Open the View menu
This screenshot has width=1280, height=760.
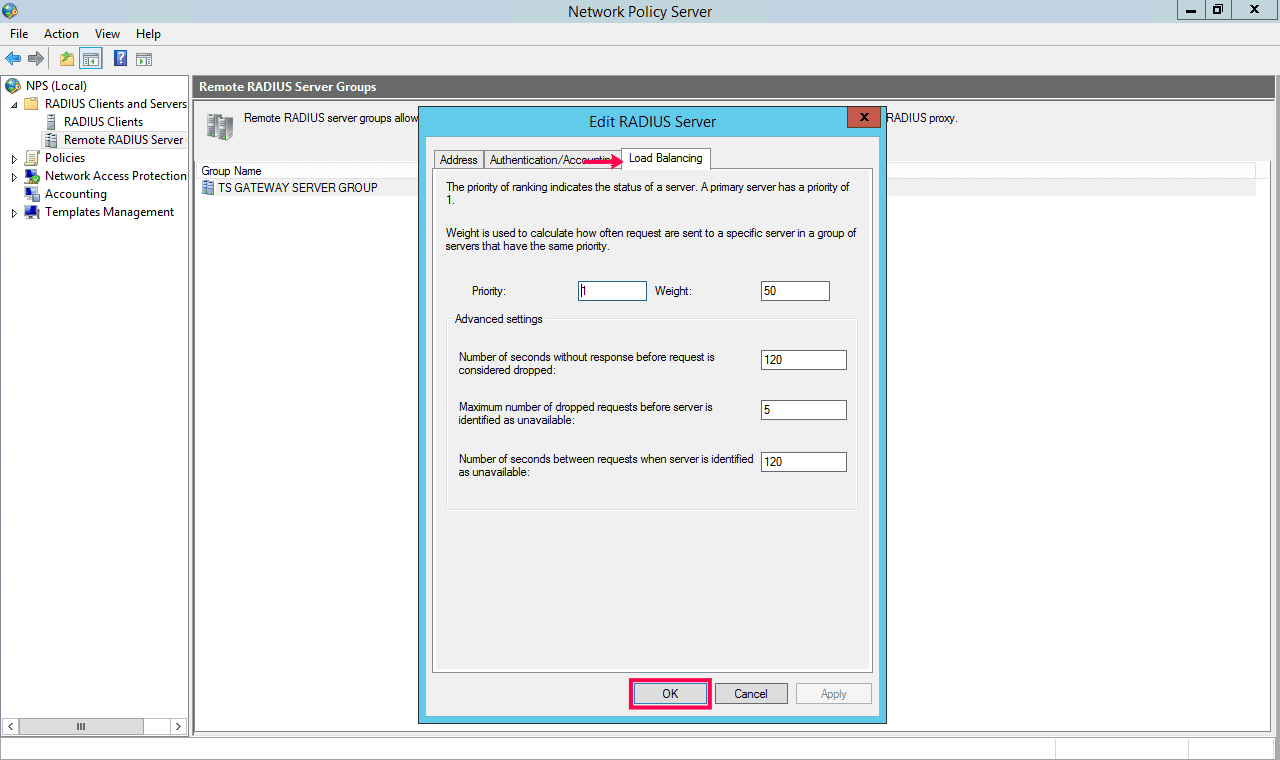pos(107,34)
